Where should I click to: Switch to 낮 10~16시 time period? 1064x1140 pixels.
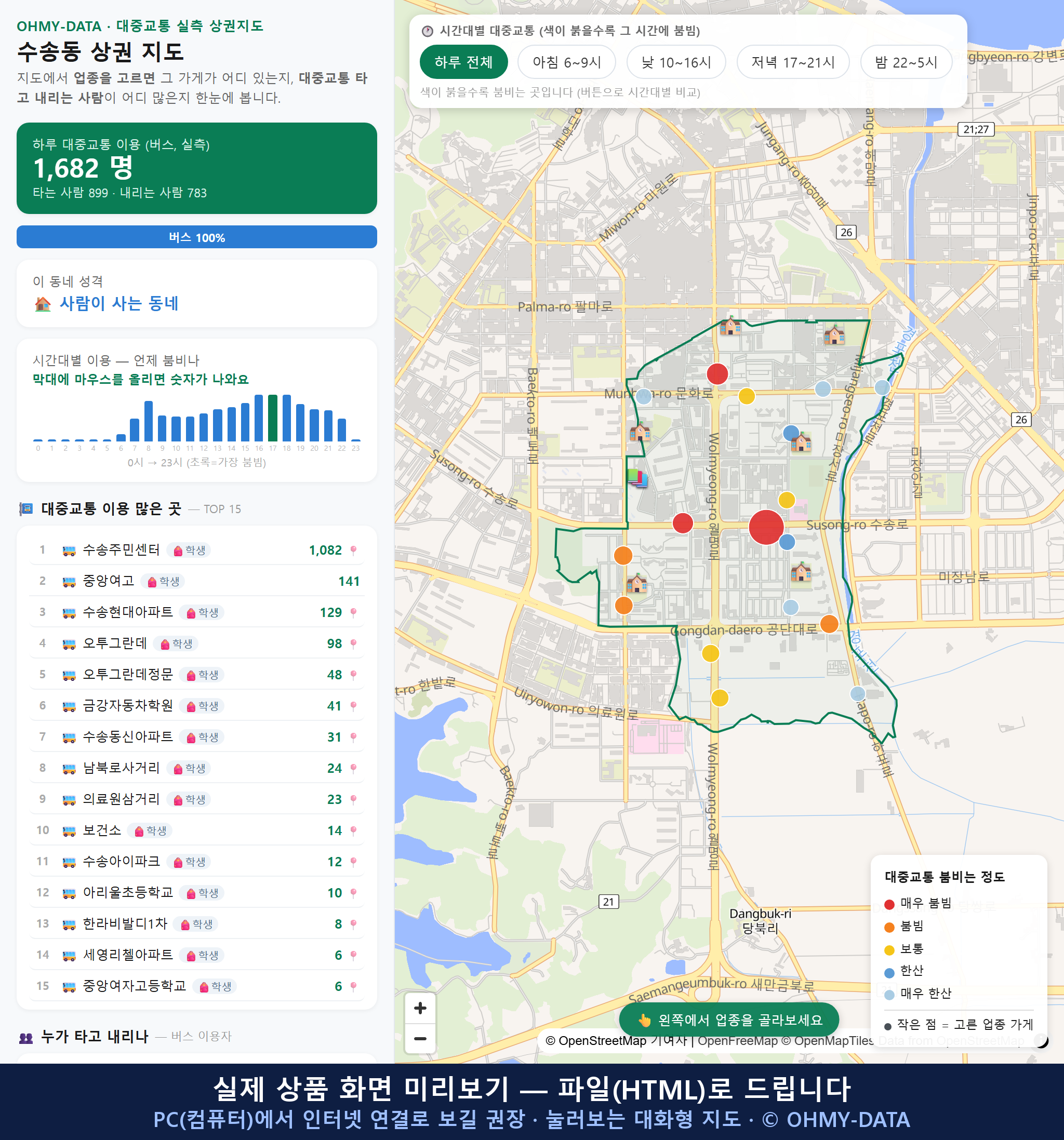click(676, 62)
